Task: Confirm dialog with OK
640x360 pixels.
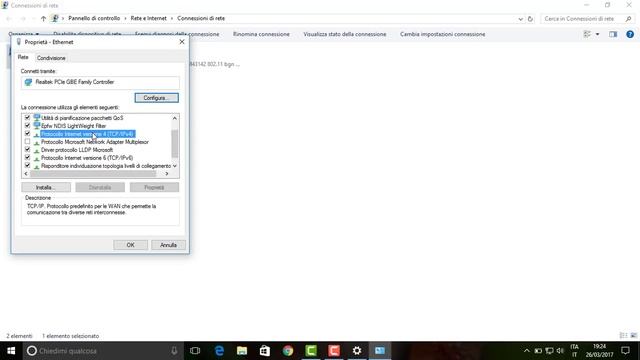Action: [131, 245]
